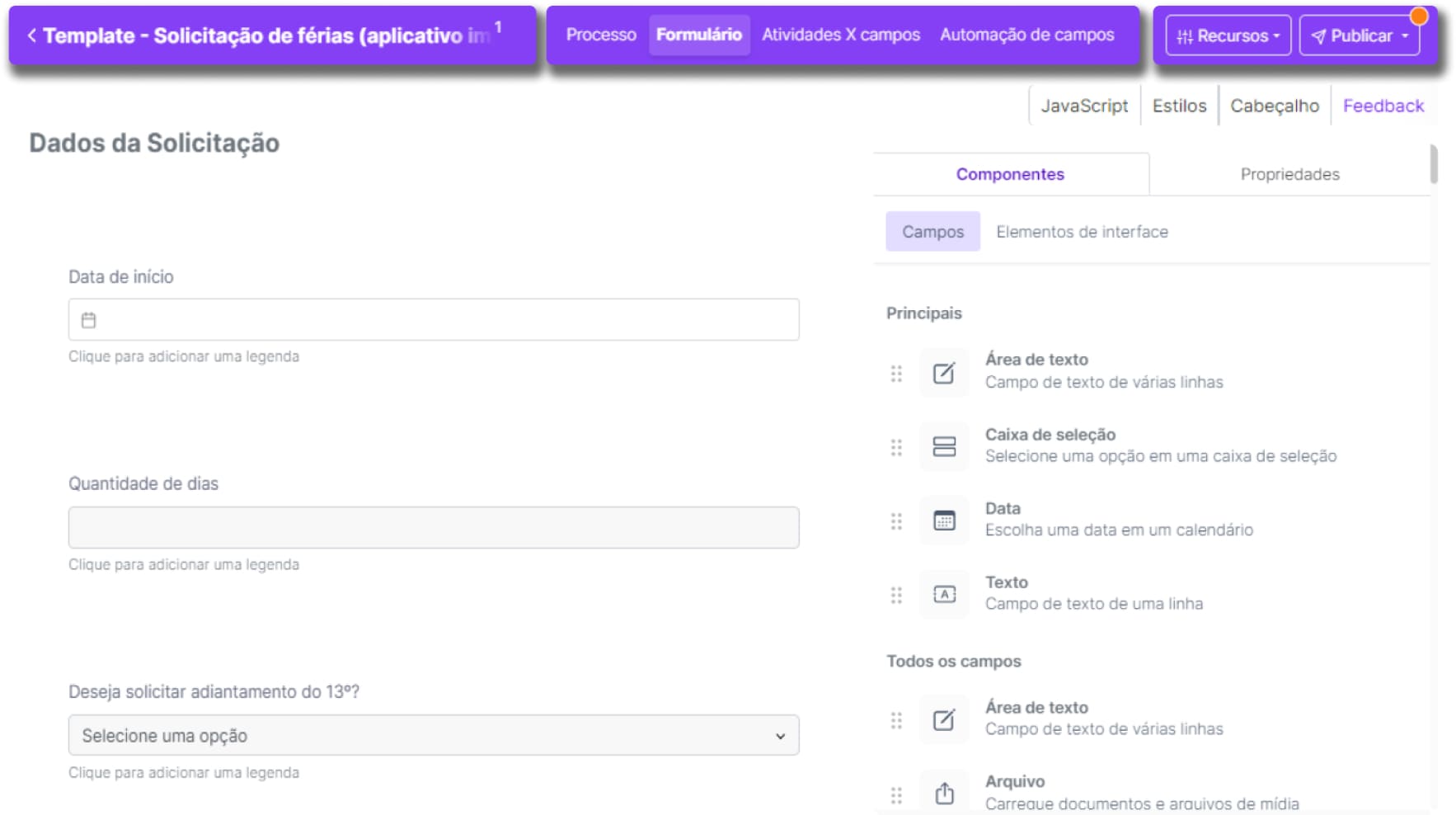Expand the Publicar dropdown arrow
This screenshot has width=1456, height=815.
(x=1407, y=35)
